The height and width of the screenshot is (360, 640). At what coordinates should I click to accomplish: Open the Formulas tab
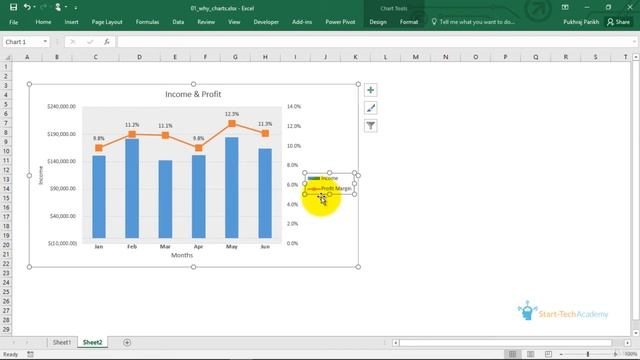tap(147, 22)
